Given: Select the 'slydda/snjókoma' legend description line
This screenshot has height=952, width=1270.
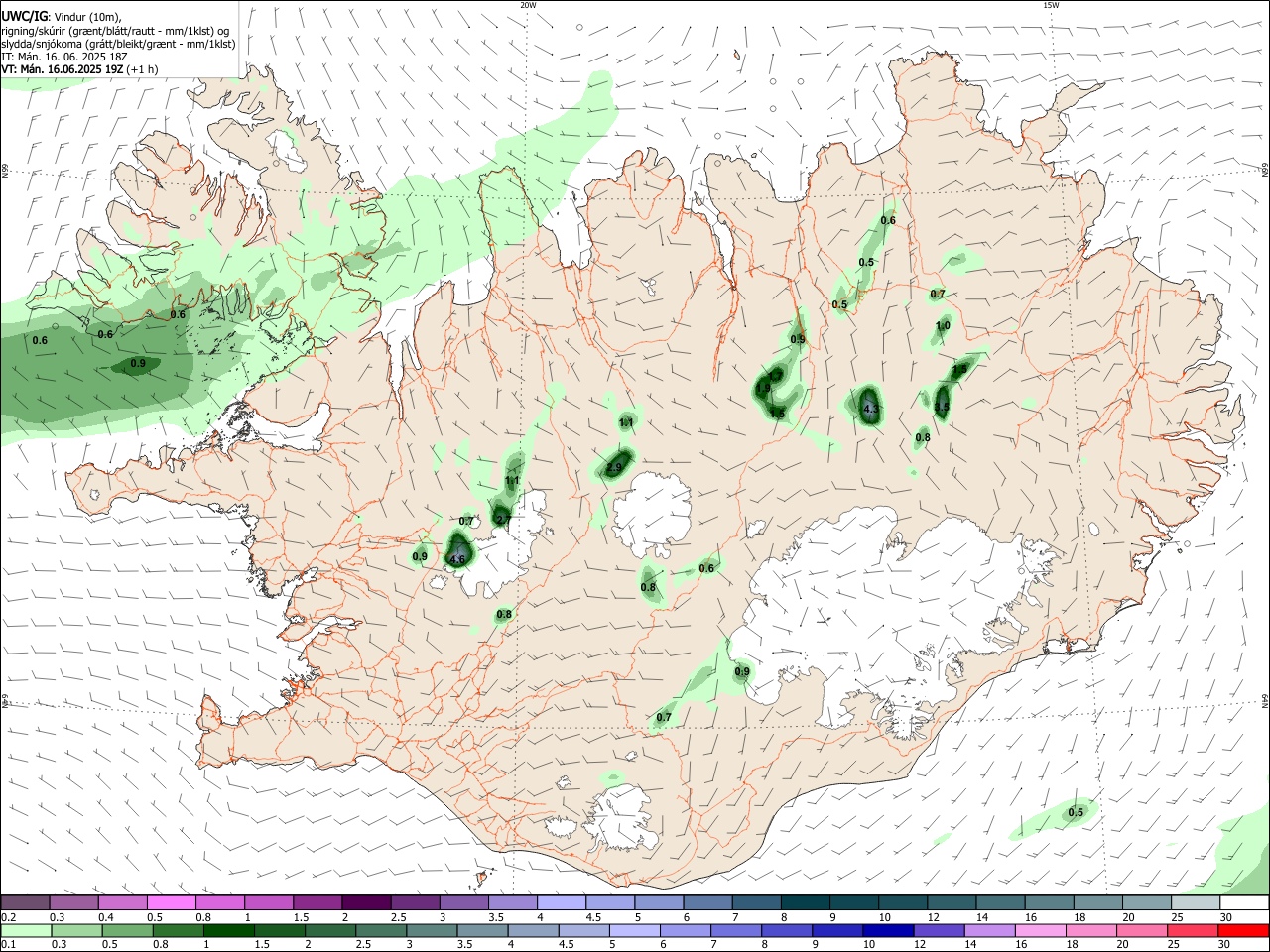Looking at the screenshot, I should point(118,44).
